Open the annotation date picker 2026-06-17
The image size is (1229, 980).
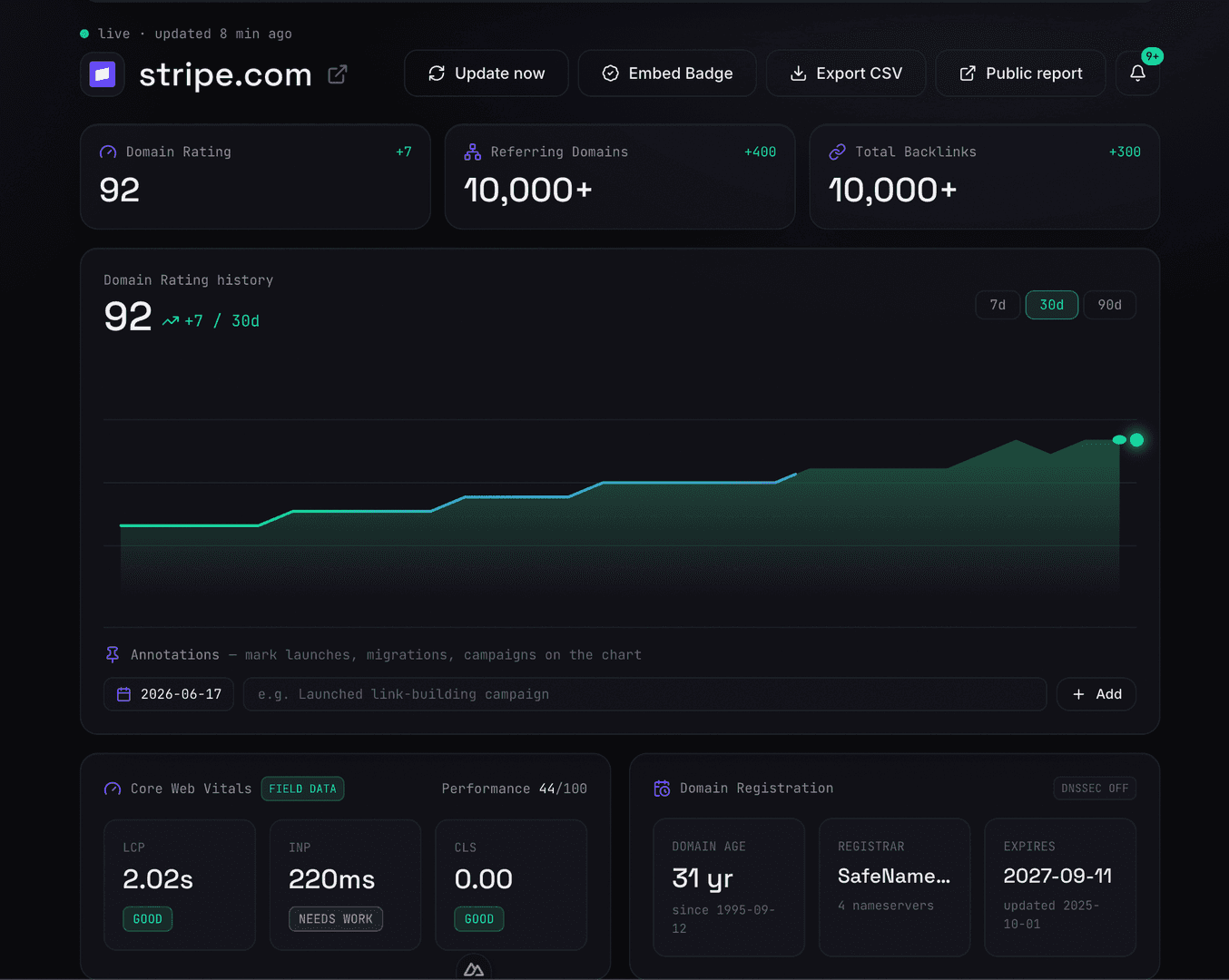(x=169, y=694)
